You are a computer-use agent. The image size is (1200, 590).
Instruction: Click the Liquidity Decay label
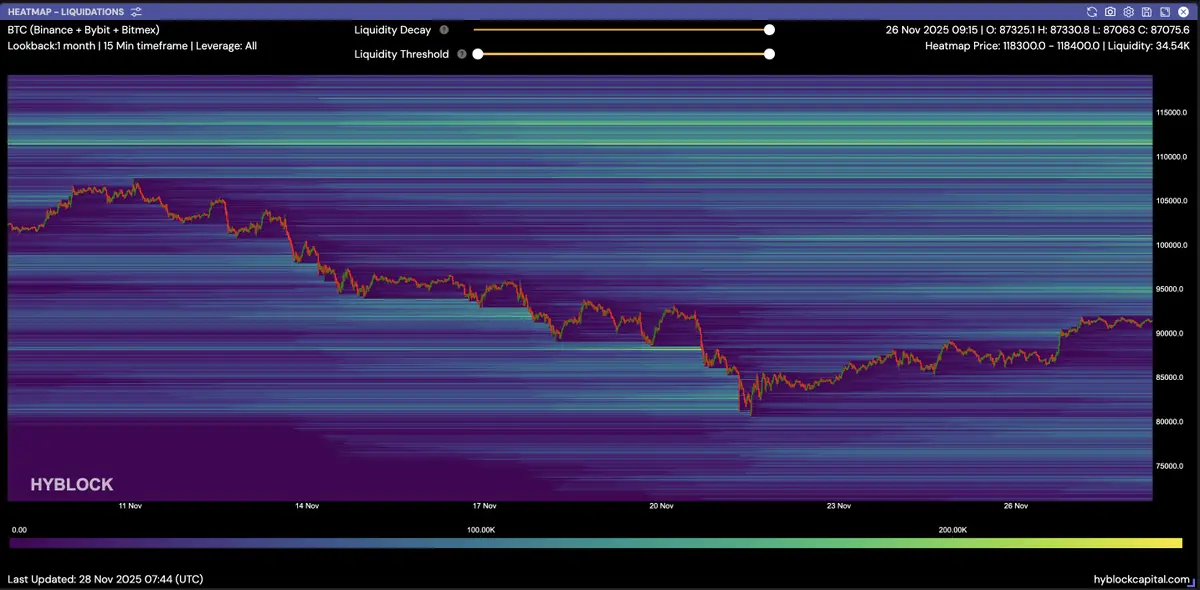coord(393,30)
